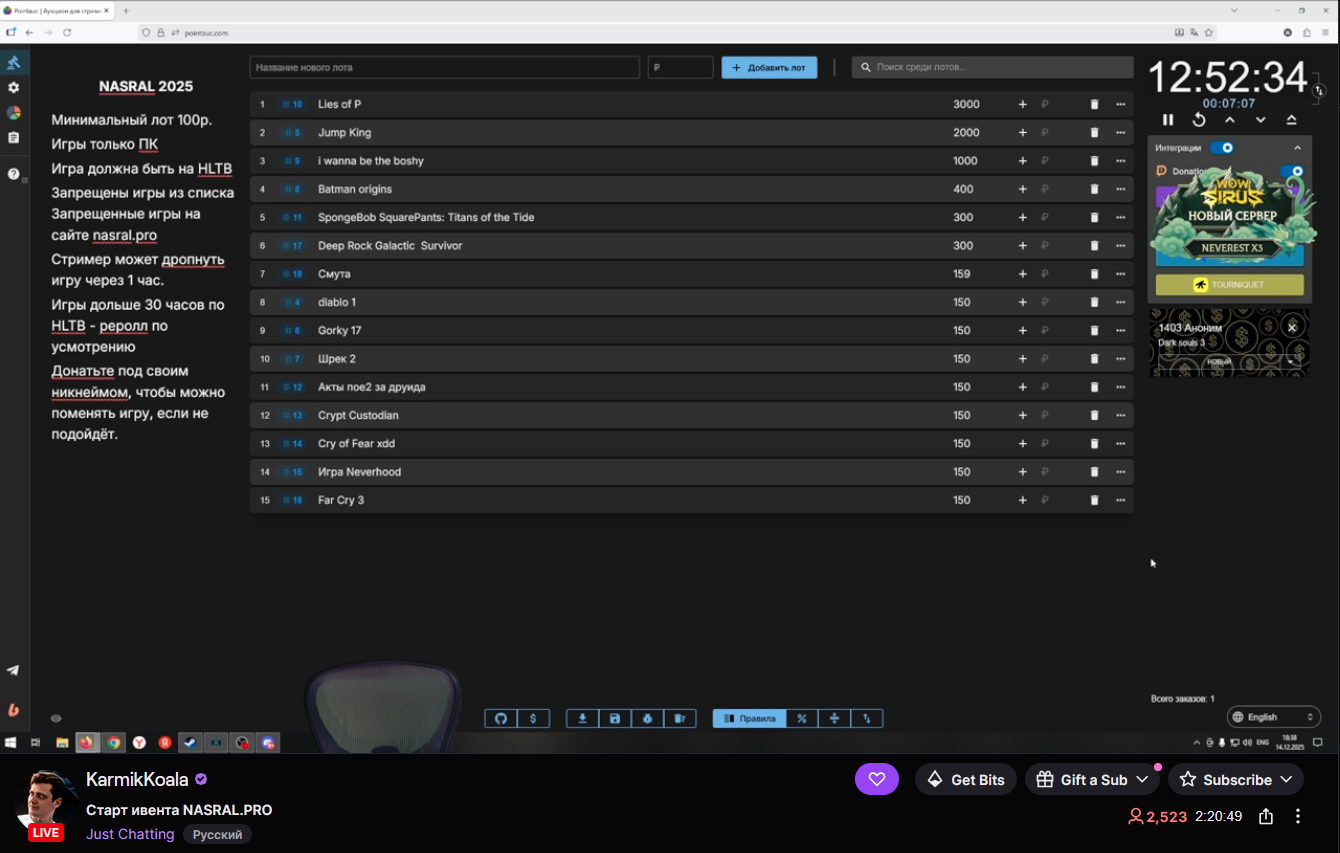Click the double-up arrow next to timer controls

(x=1292, y=120)
